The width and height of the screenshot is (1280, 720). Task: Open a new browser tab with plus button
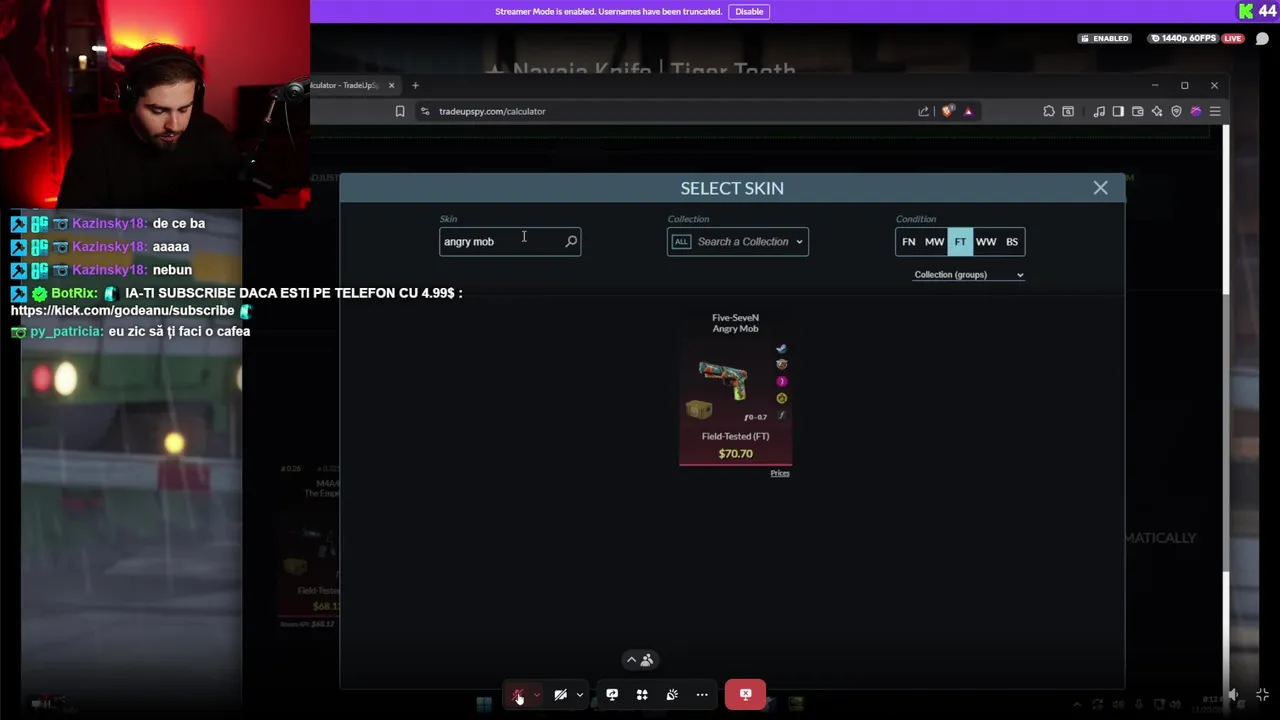(x=415, y=85)
